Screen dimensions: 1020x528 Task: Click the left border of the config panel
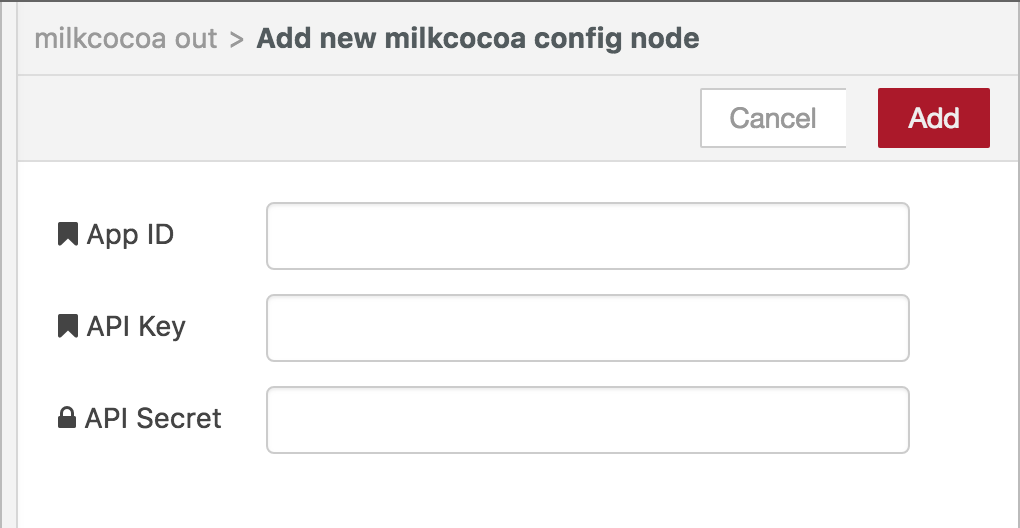[18, 300]
